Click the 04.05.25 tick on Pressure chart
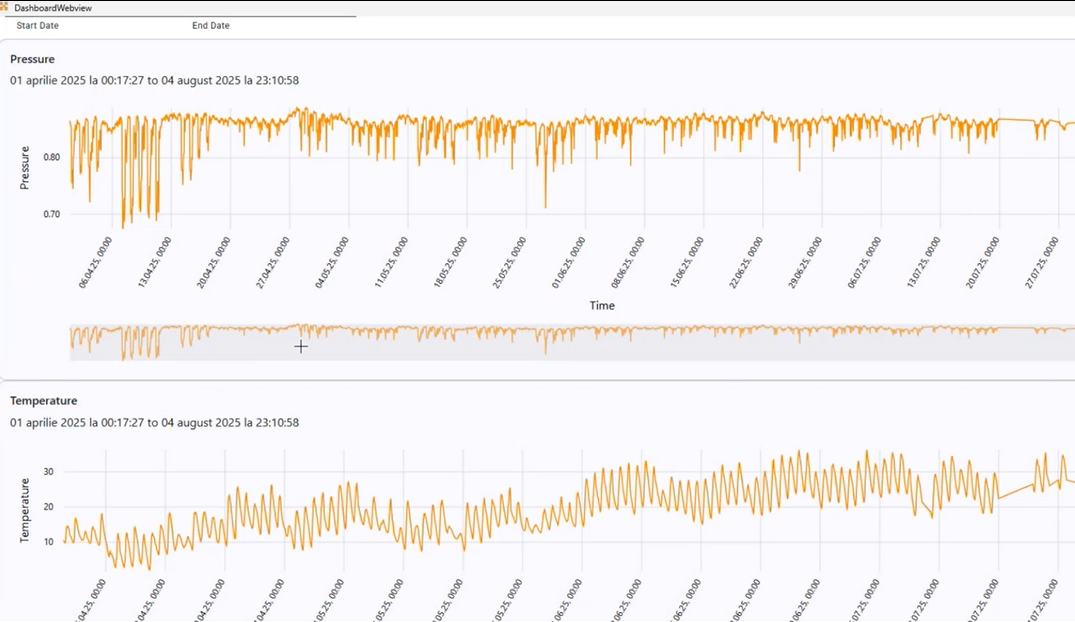The image size is (1075, 622). point(332,263)
